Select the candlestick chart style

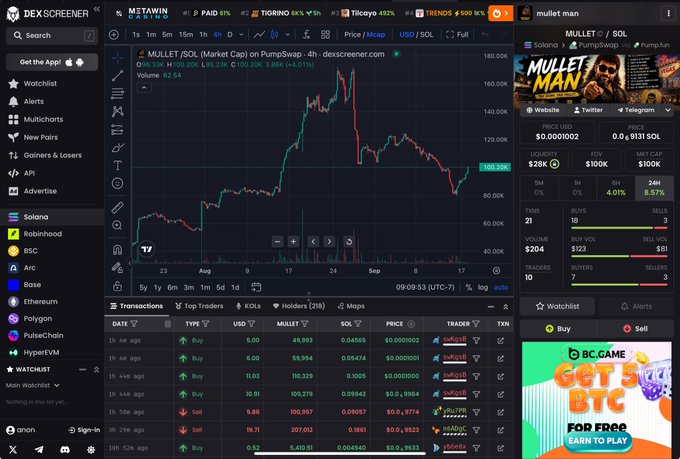coord(275,35)
